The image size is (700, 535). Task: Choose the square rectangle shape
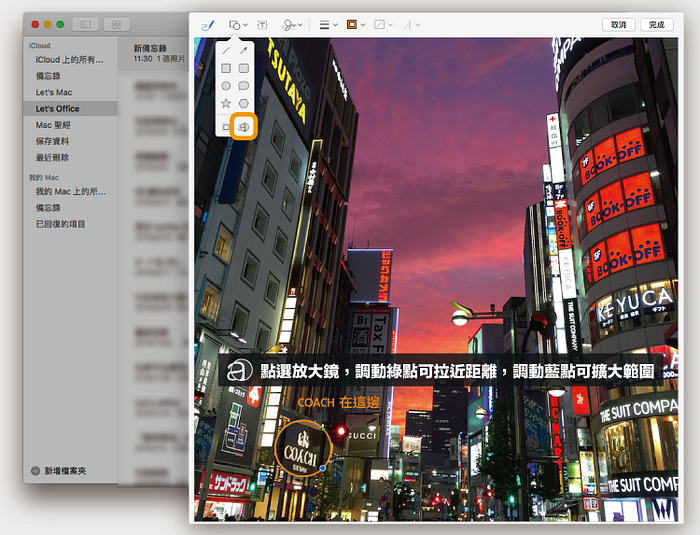coord(226,68)
